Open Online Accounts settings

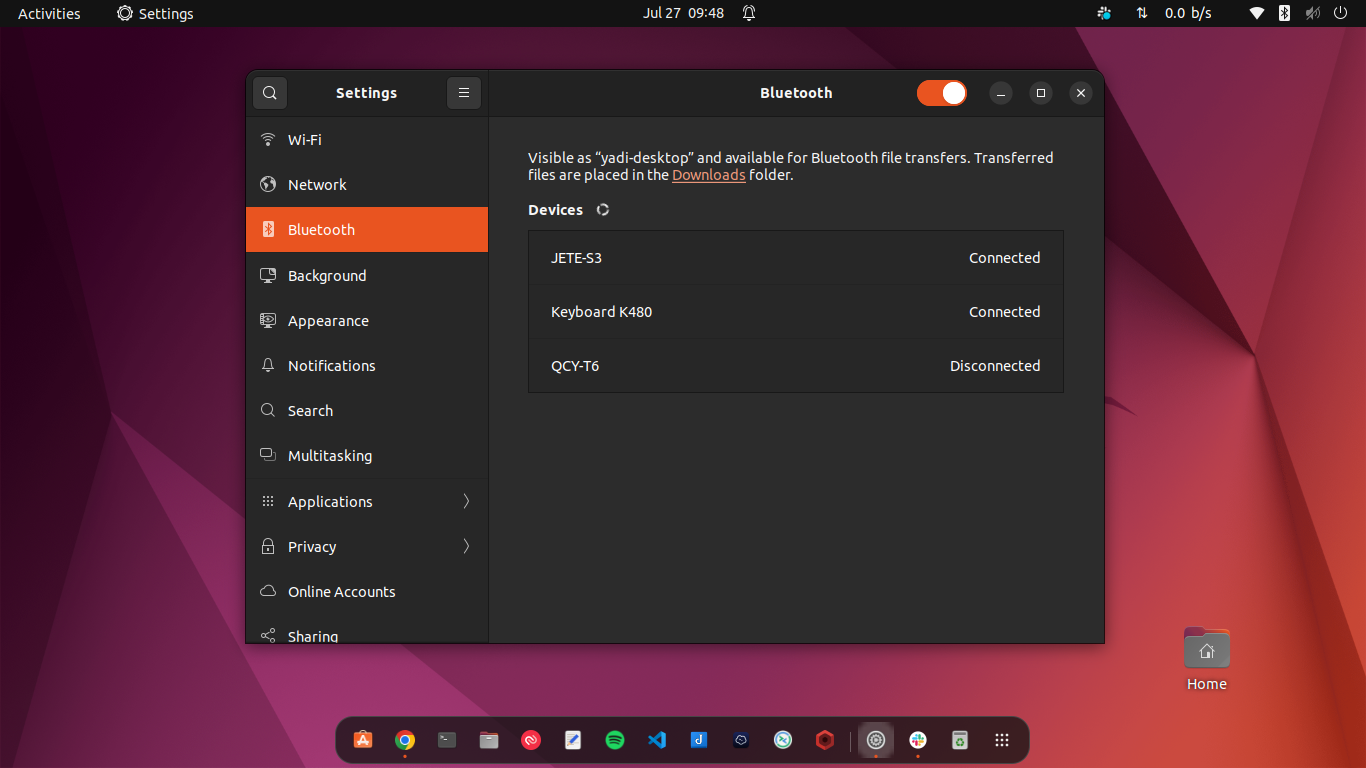367,592
